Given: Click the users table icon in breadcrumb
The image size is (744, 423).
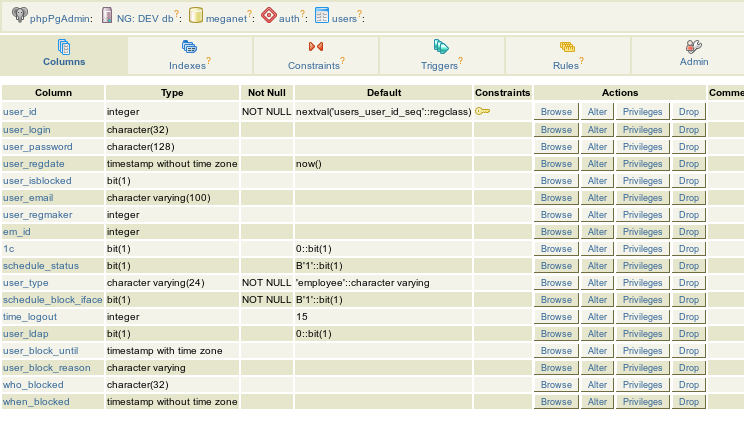Looking at the screenshot, I should tap(322, 15).
